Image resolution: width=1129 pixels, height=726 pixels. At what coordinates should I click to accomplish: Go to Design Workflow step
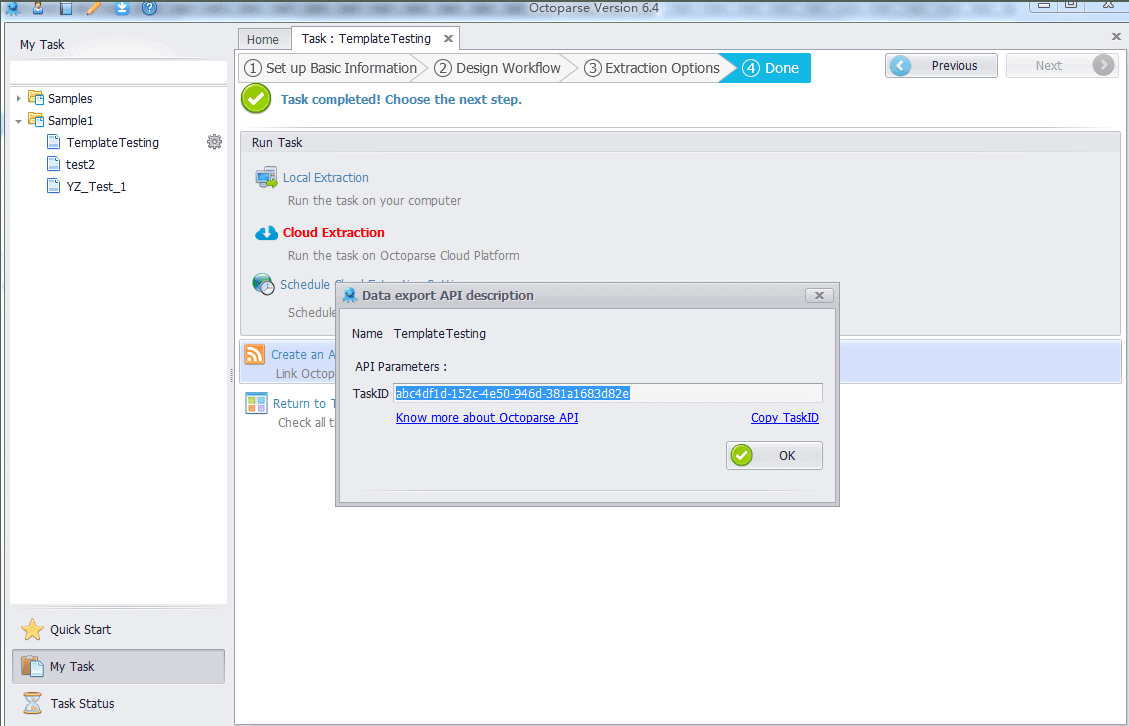click(498, 68)
